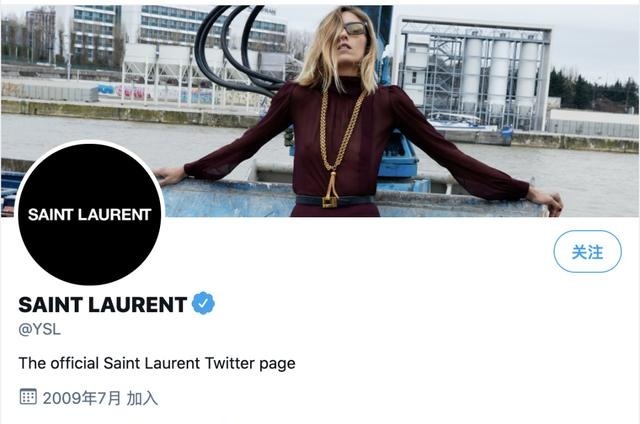Click the model's sunglasses in the header photo
Screen dimensions: 640x424
[x=355, y=29]
